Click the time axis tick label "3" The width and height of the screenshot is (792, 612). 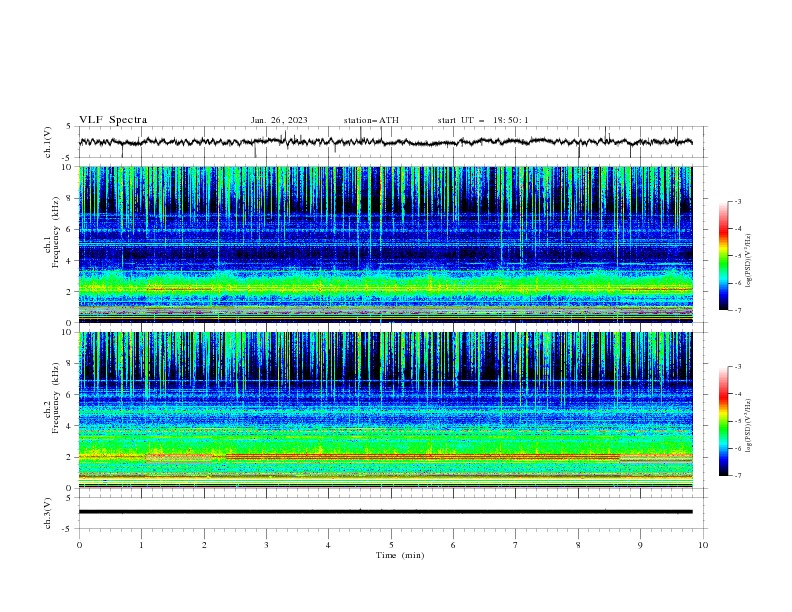(266, 545)
